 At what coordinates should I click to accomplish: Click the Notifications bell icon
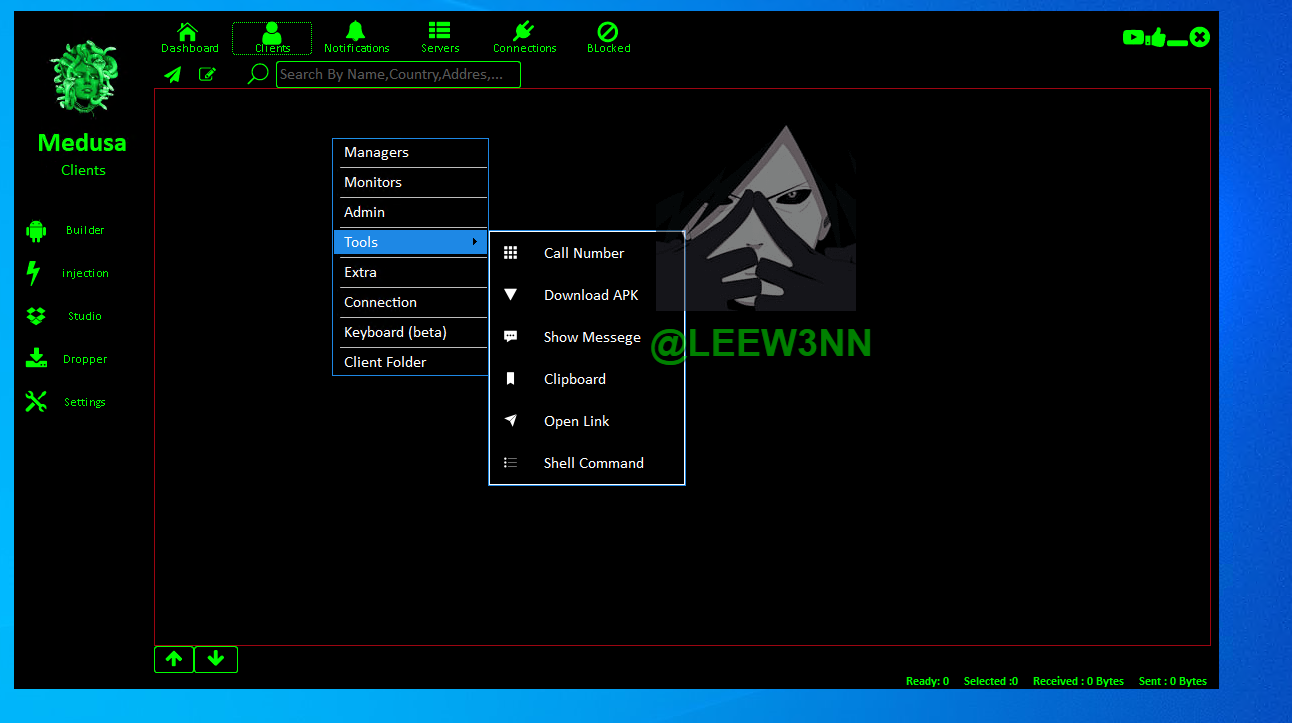356,32
